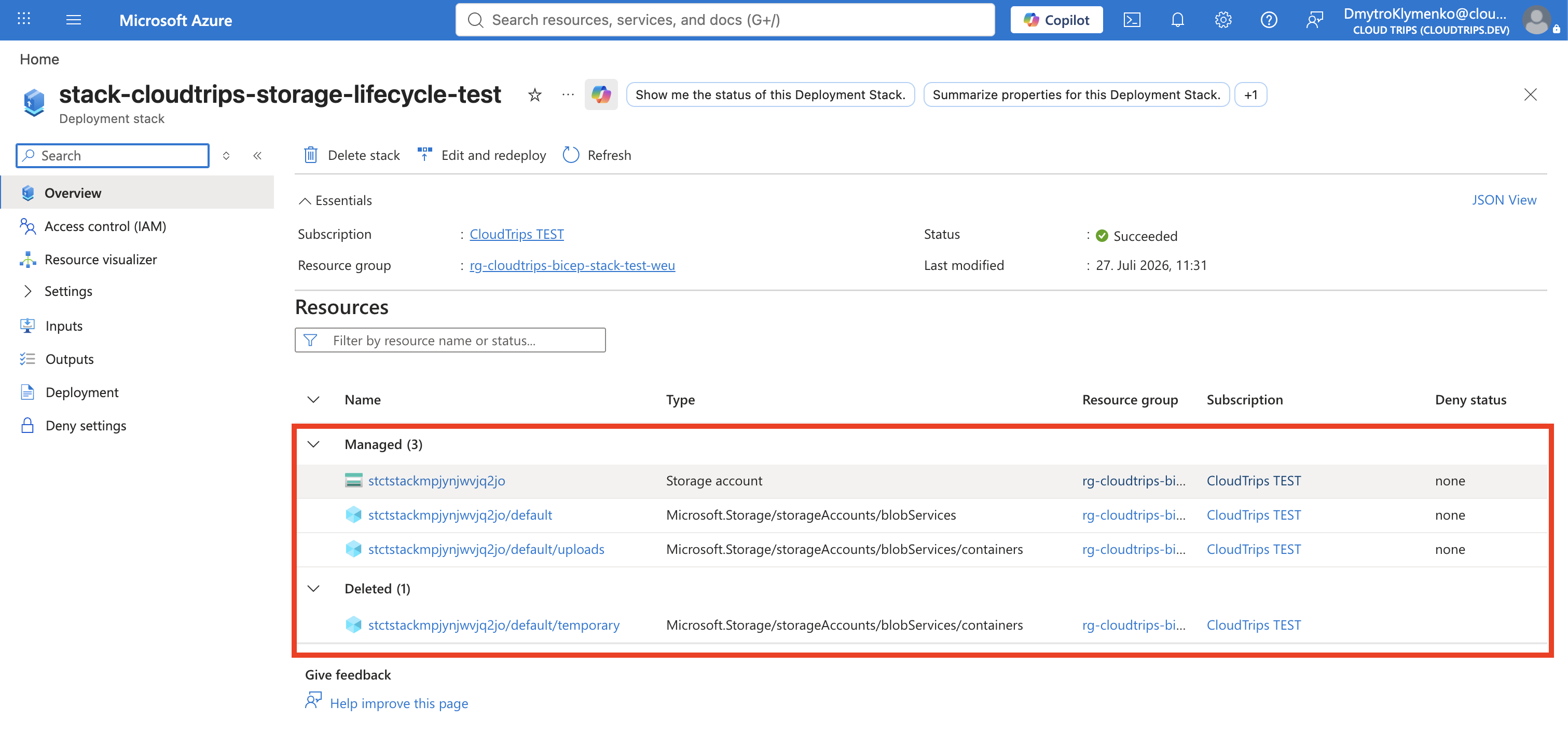Click the Copilot icon beside the title

[601, 94]
